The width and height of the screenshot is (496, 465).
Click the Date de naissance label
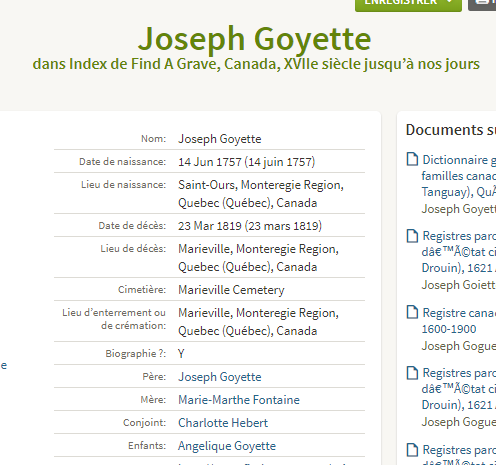122,161
